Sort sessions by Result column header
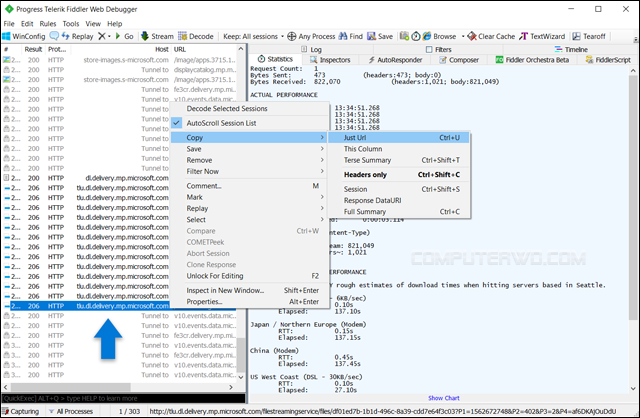 (33, 49)
